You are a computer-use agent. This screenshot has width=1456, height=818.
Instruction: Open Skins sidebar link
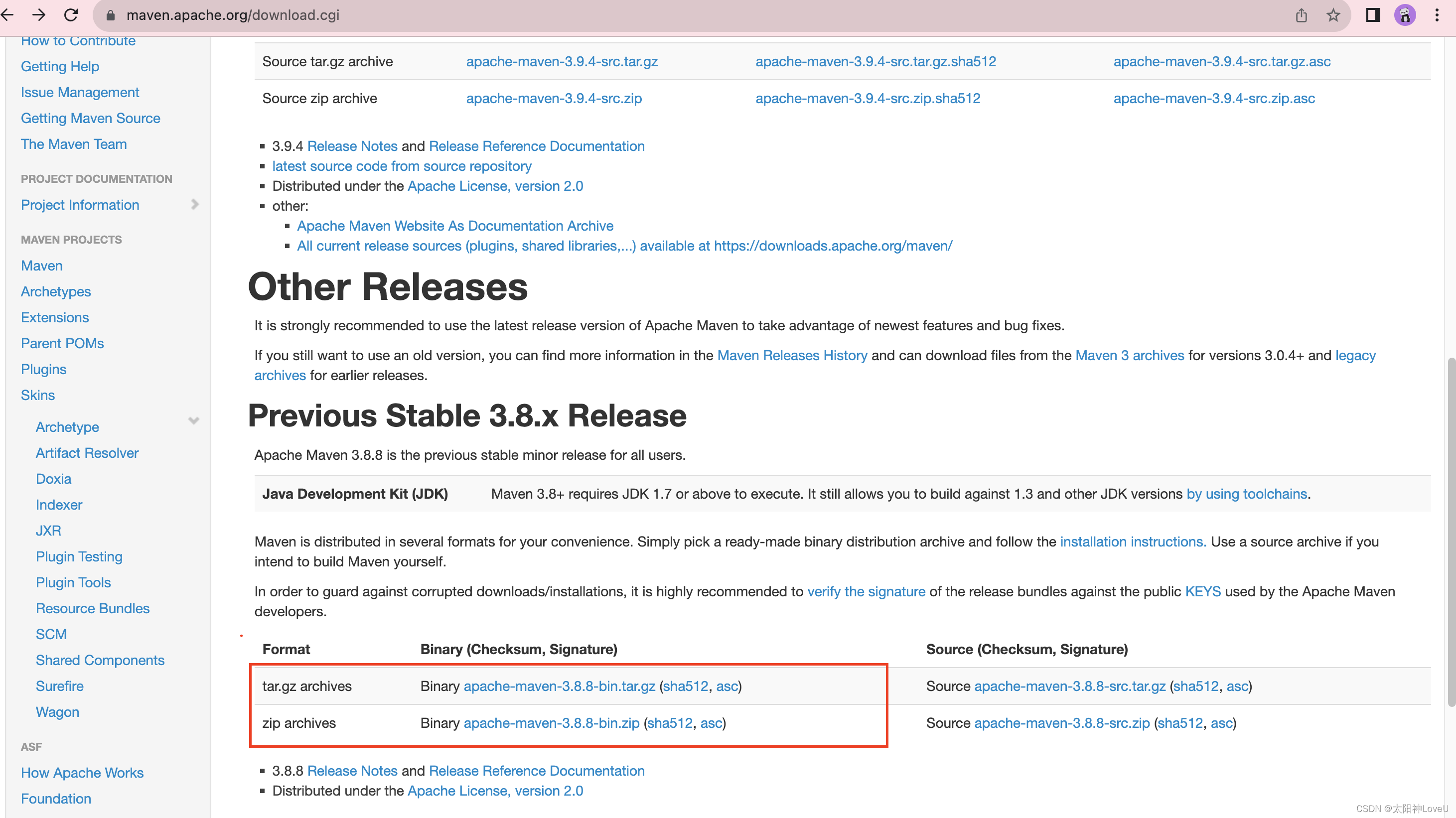38,396
